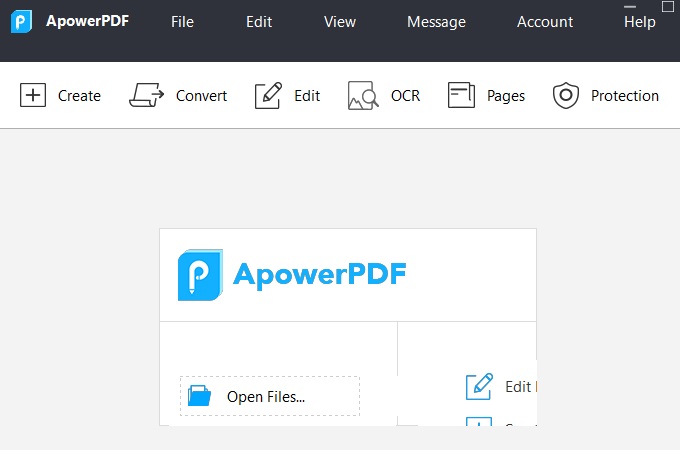Click the ApowerPDF logo icon in title bar

[21, 21]
